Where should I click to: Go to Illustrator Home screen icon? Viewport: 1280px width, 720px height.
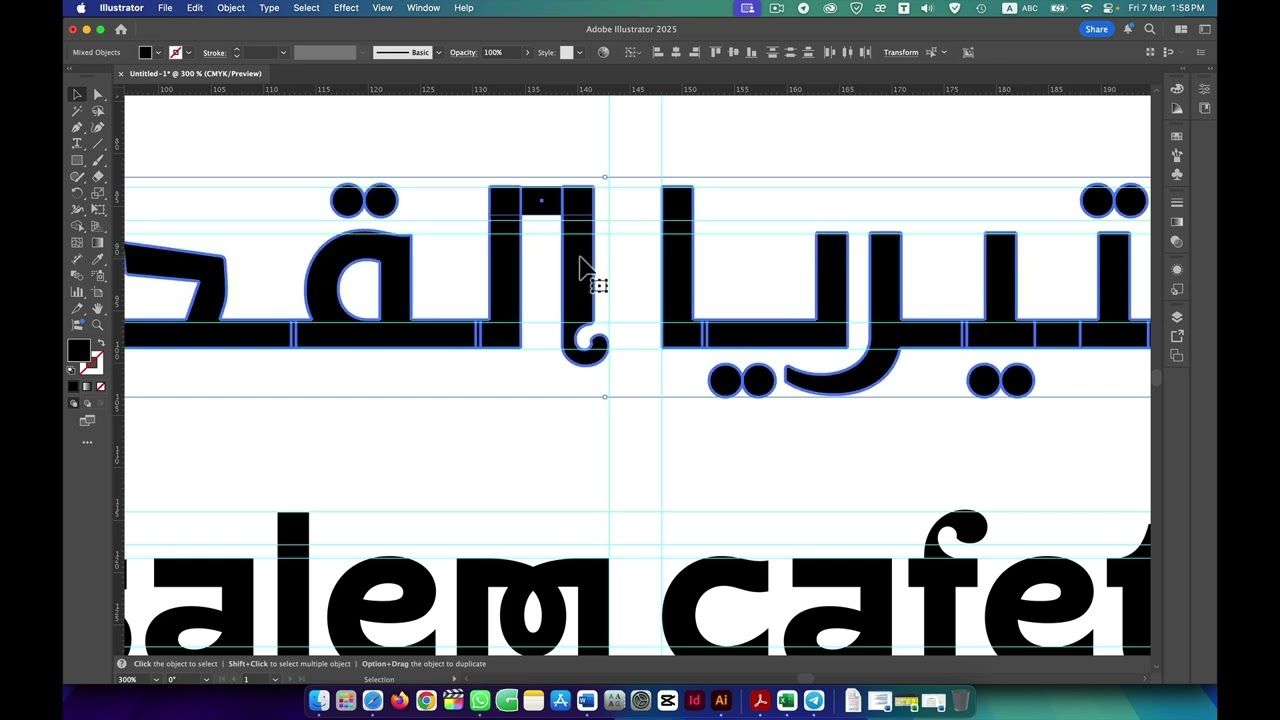121,30
